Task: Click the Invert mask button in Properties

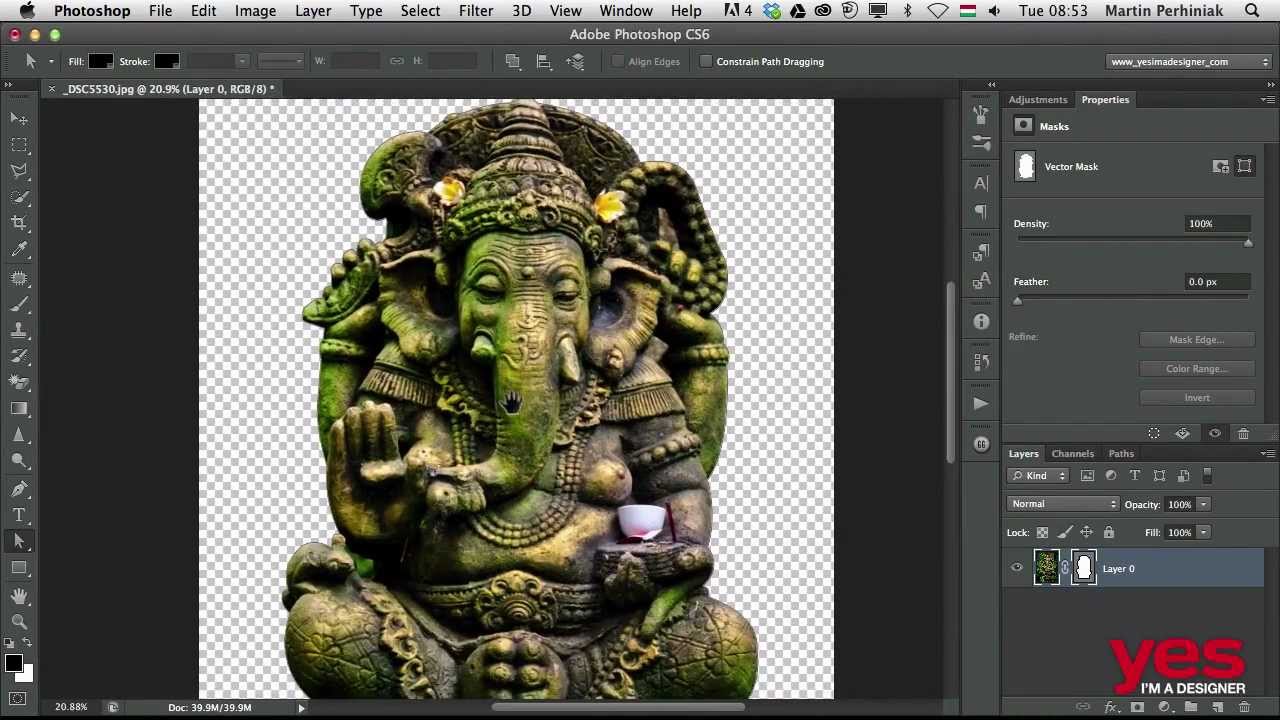Action: pyautogui.click(x=1196, y=397)
